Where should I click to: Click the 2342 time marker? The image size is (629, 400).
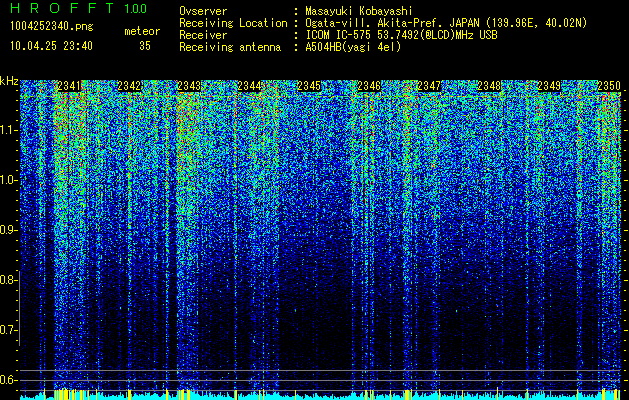(130, 86)
